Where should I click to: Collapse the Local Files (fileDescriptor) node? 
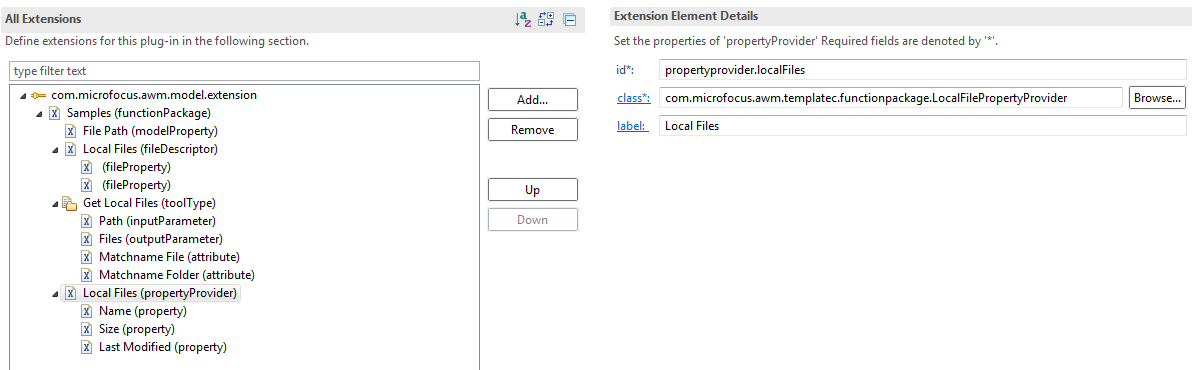[x=55, y=150]
